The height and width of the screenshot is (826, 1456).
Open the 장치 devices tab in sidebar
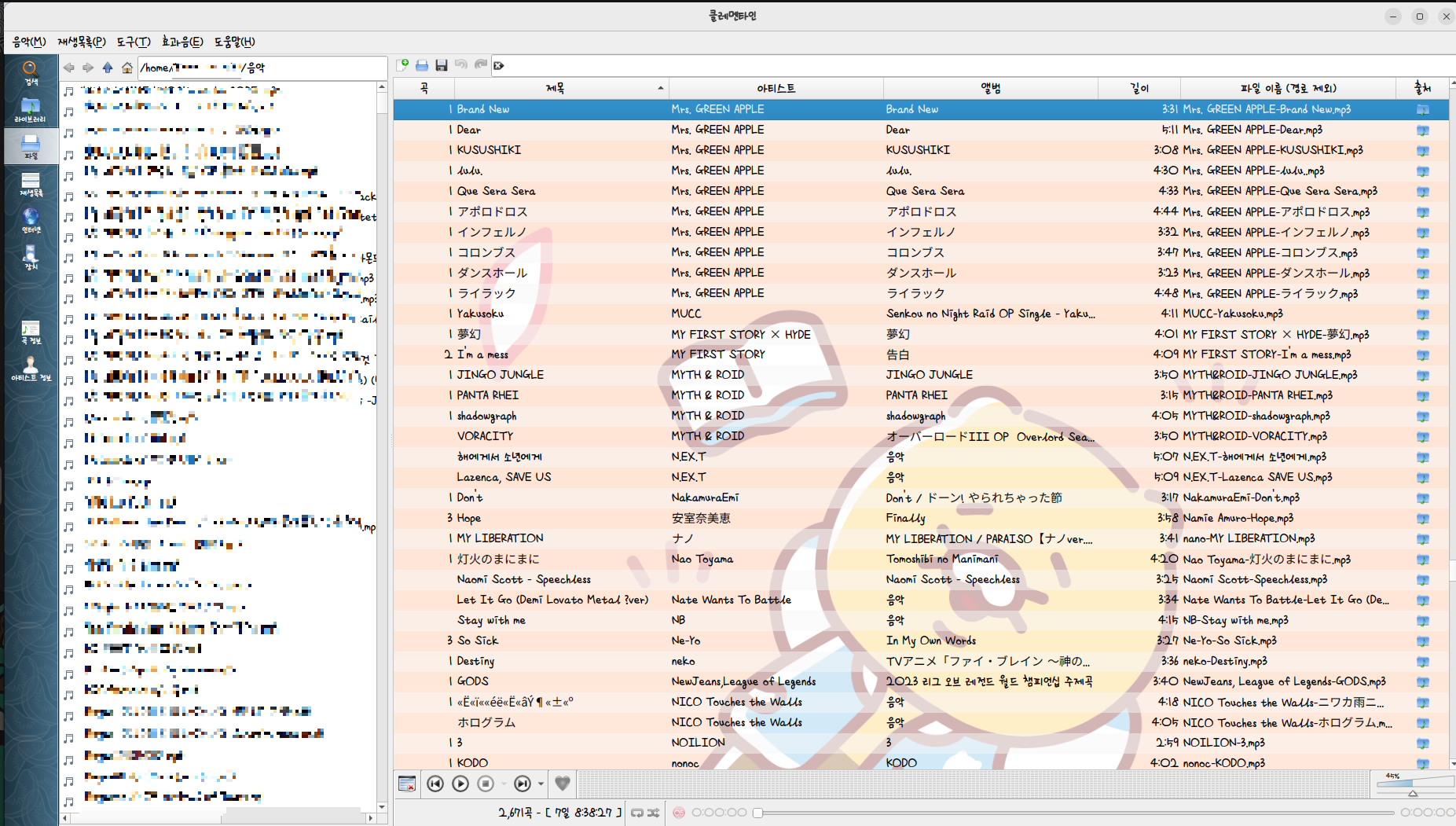[x=31, y=258]
